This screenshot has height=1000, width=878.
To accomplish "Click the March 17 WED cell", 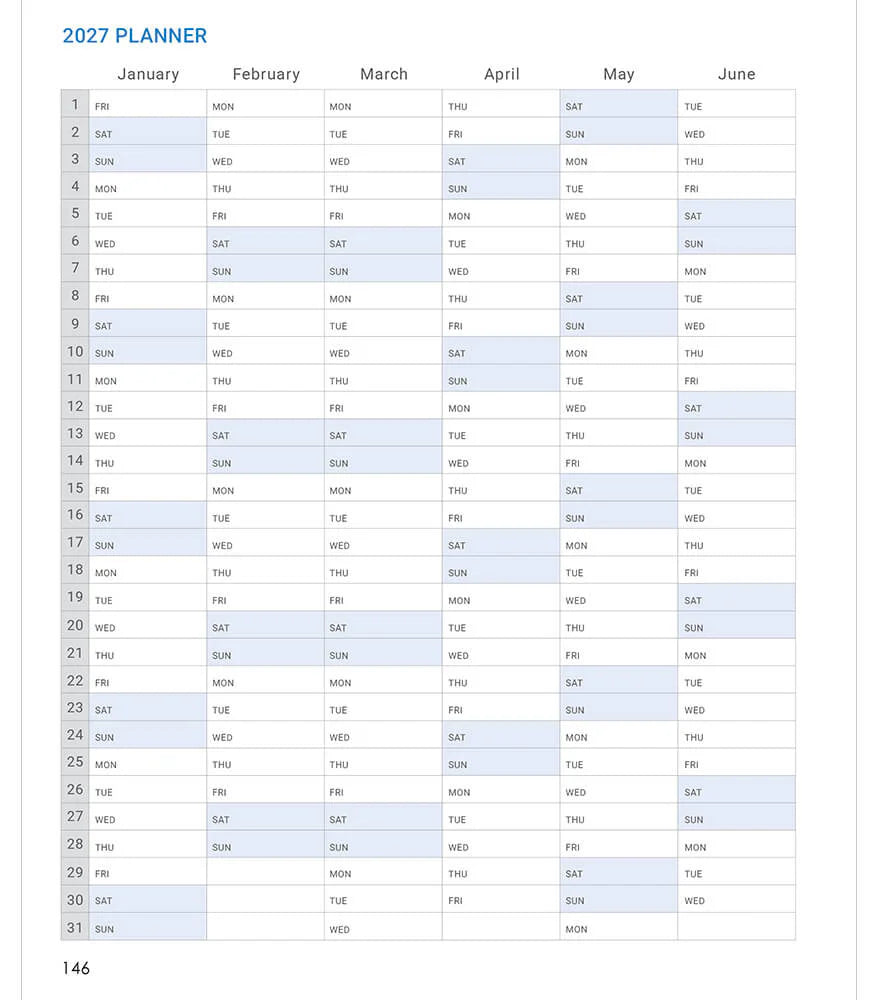I will (x=384, y=545).
